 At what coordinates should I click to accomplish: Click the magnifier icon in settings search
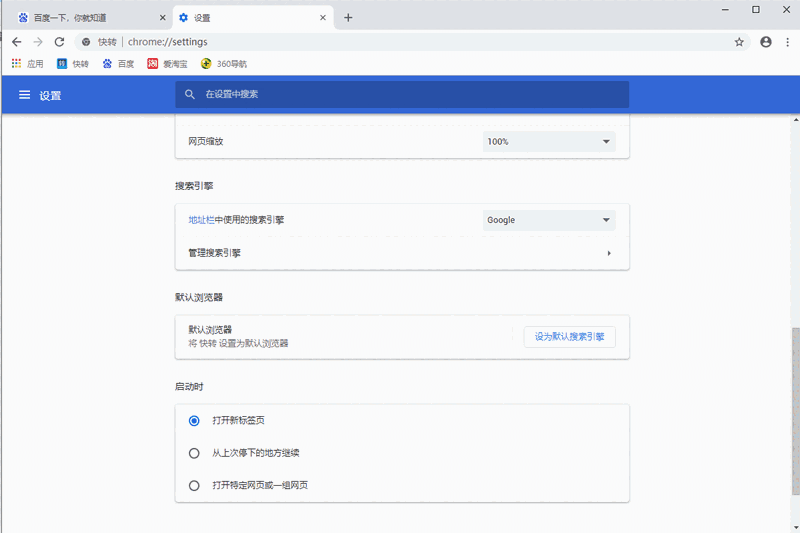point(190,94)
